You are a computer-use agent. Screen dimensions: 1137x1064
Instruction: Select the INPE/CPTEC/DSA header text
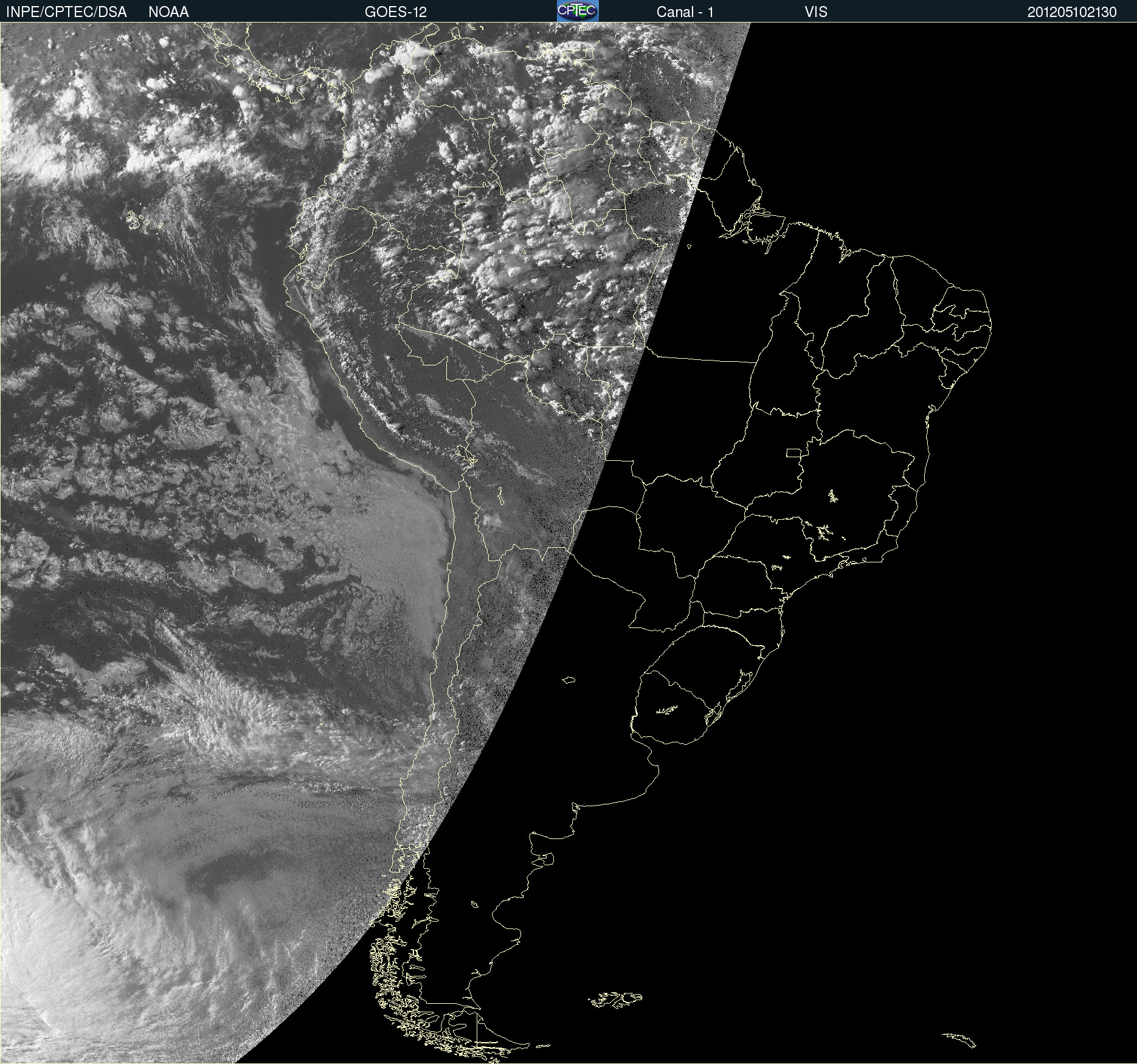coord(66,12)
